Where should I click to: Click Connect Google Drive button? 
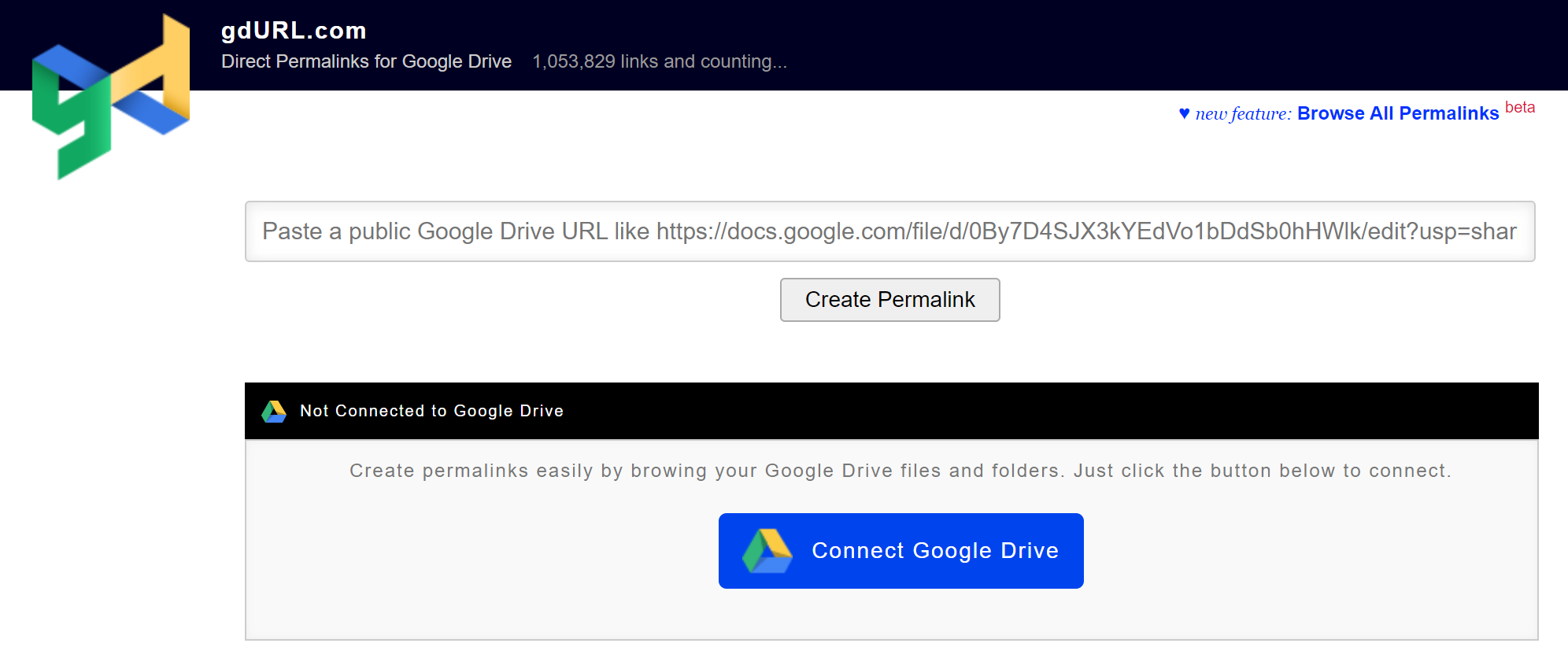click(x=900, y=551)
